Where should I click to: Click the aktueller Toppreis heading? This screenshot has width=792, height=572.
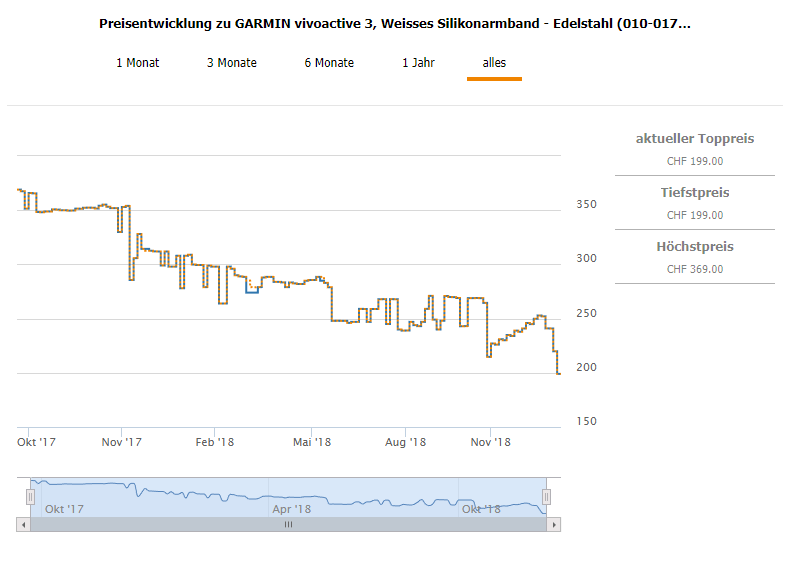click(x=695, y=138)
